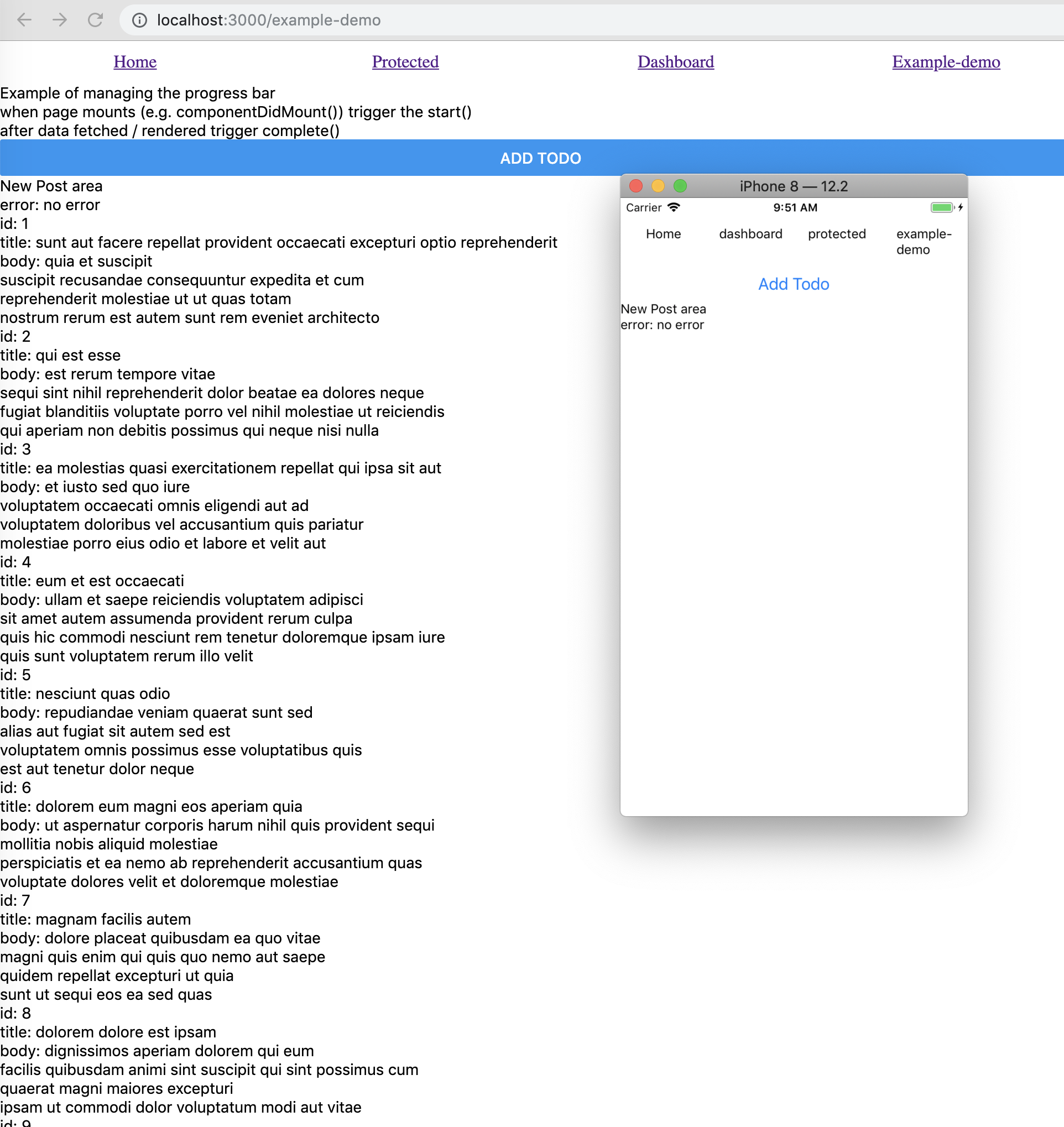The width and height of the screenshot is (1064, 1127).
Task: Click the 'id: 8' line
Action: [15, 1014]
